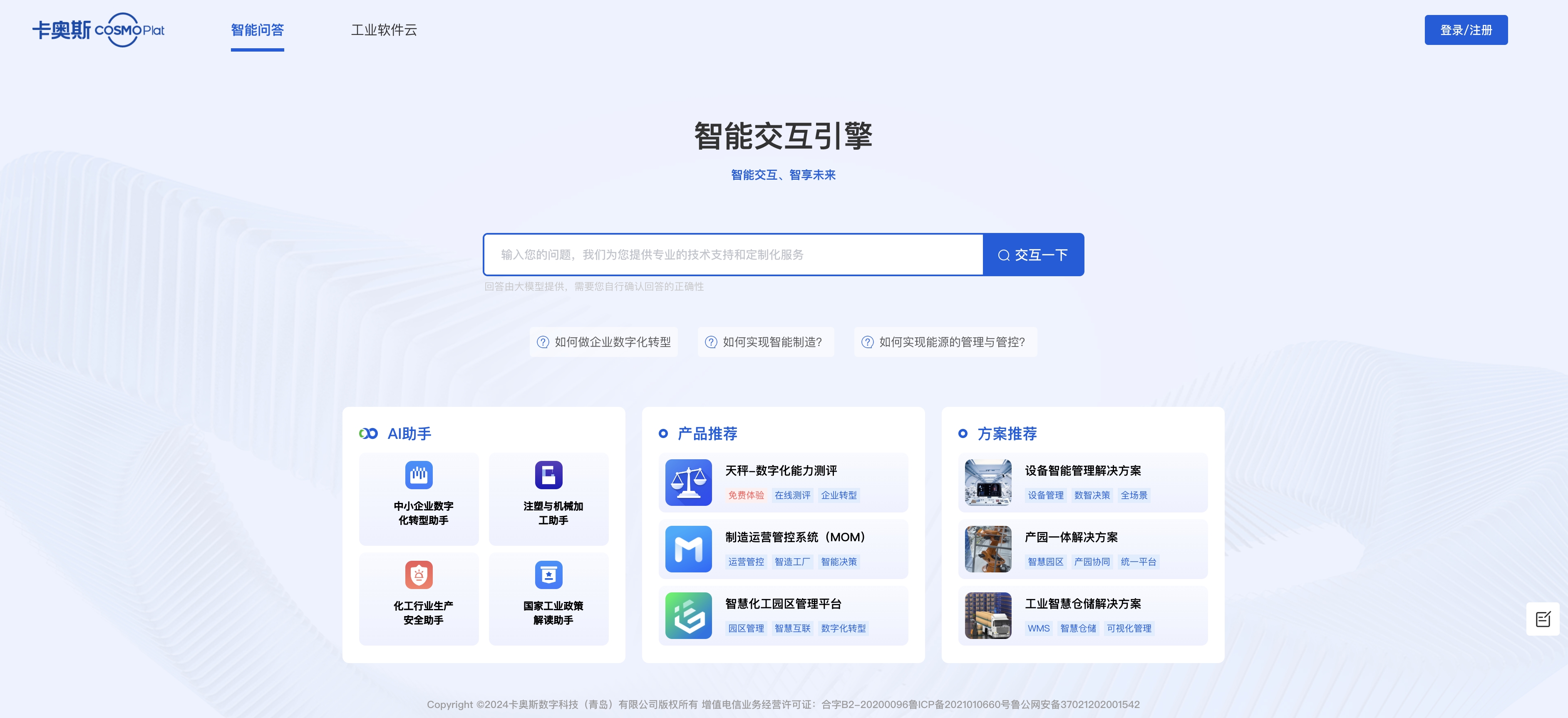Screen dimensions: 1568x718
Task: Click the AI助手 section heading
Action: pyautogui.click(x=409, y=433)
